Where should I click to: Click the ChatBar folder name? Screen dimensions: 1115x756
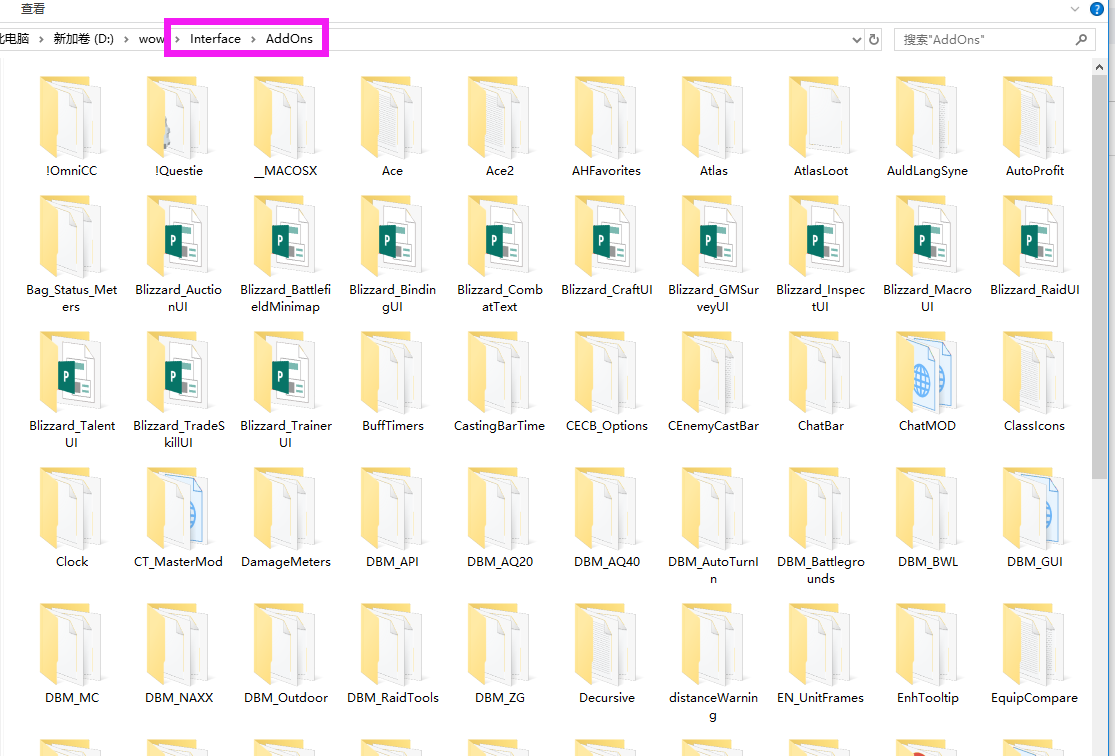click(821, 426)
